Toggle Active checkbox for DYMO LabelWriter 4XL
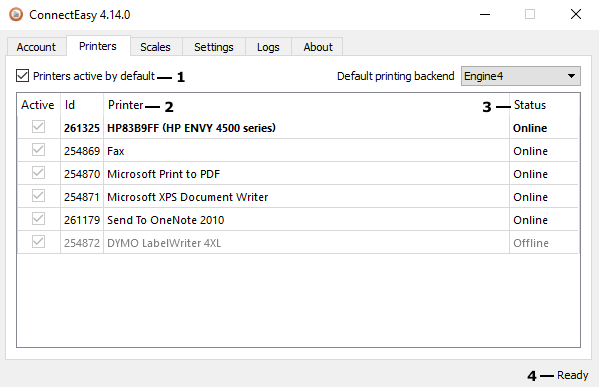The image size is (599, 387). point(38,242)
